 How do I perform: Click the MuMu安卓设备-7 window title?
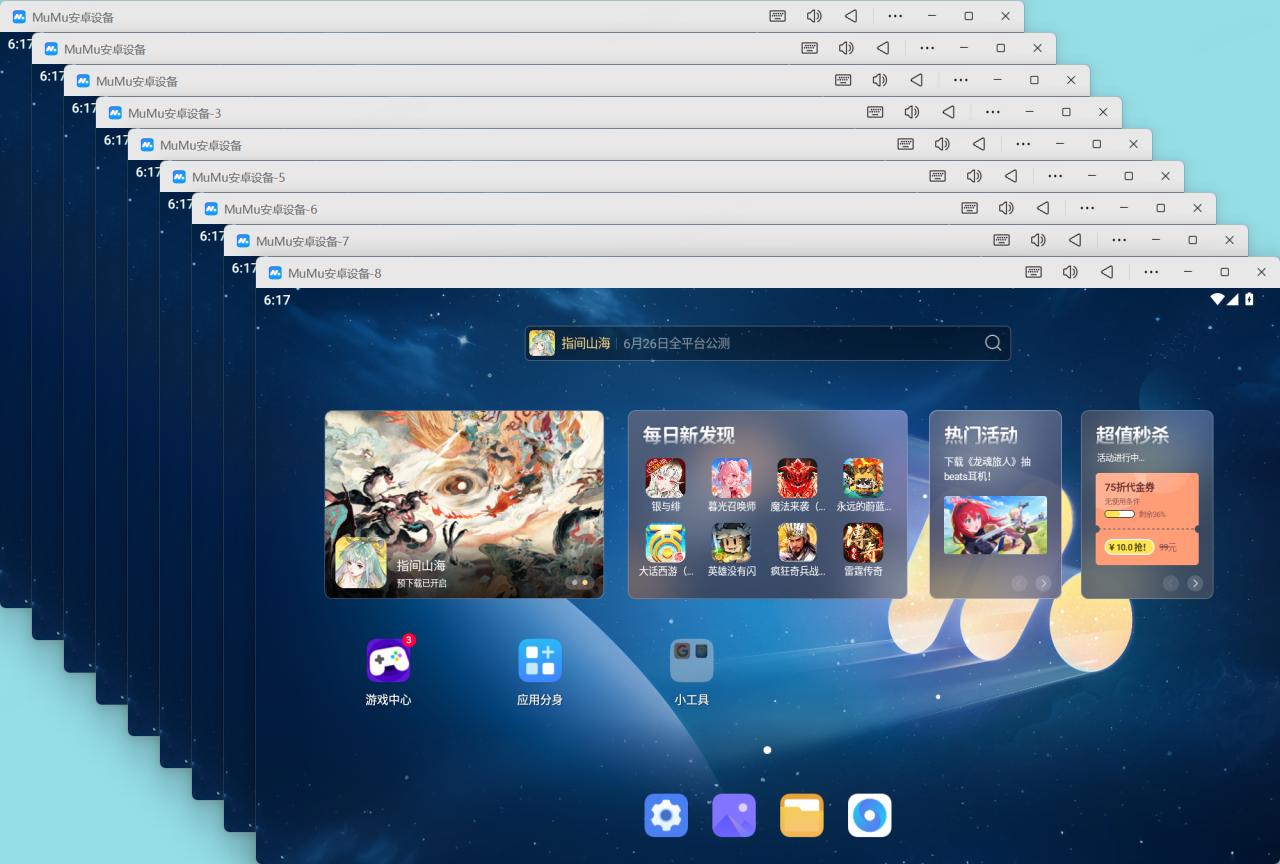pyautogui.click(x=303, y=241)
